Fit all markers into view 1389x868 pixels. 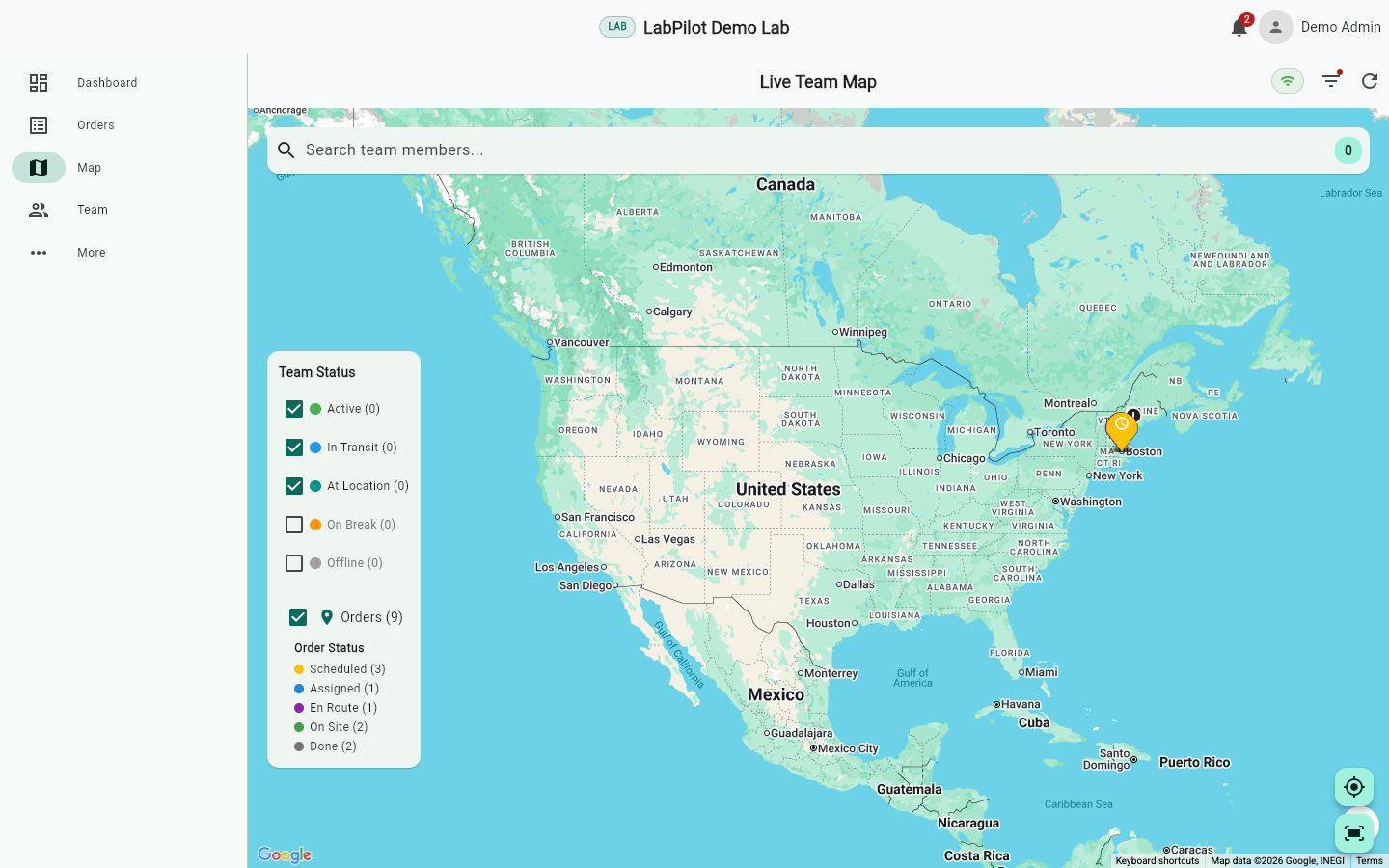[1354, 833]
